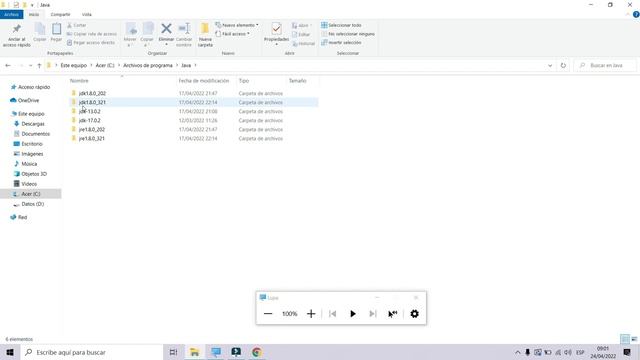Click Cambiar nombre in the ribbon

184,35
